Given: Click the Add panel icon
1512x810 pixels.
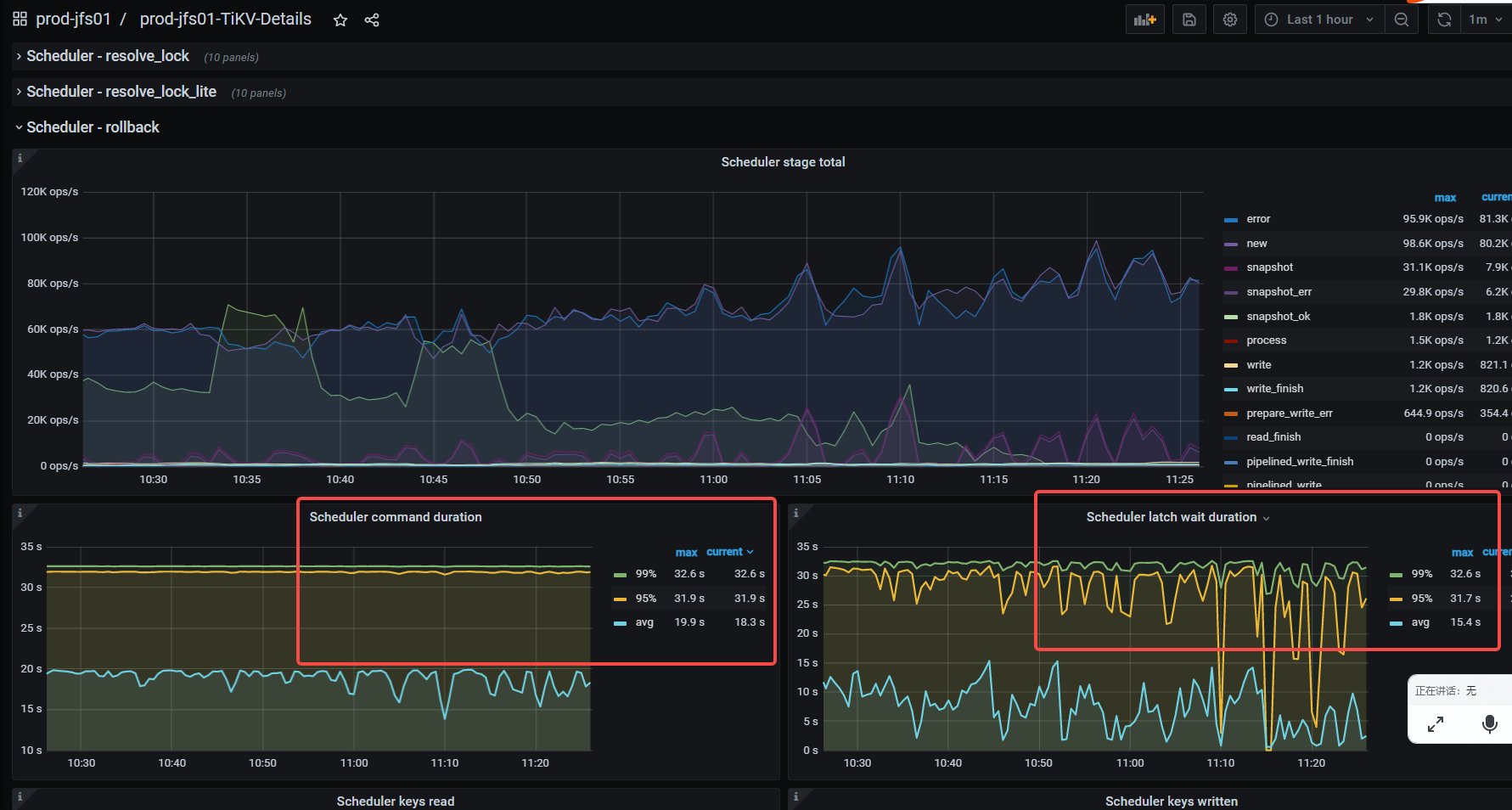Looking at the screenshot, I should tap(1144, 20).
